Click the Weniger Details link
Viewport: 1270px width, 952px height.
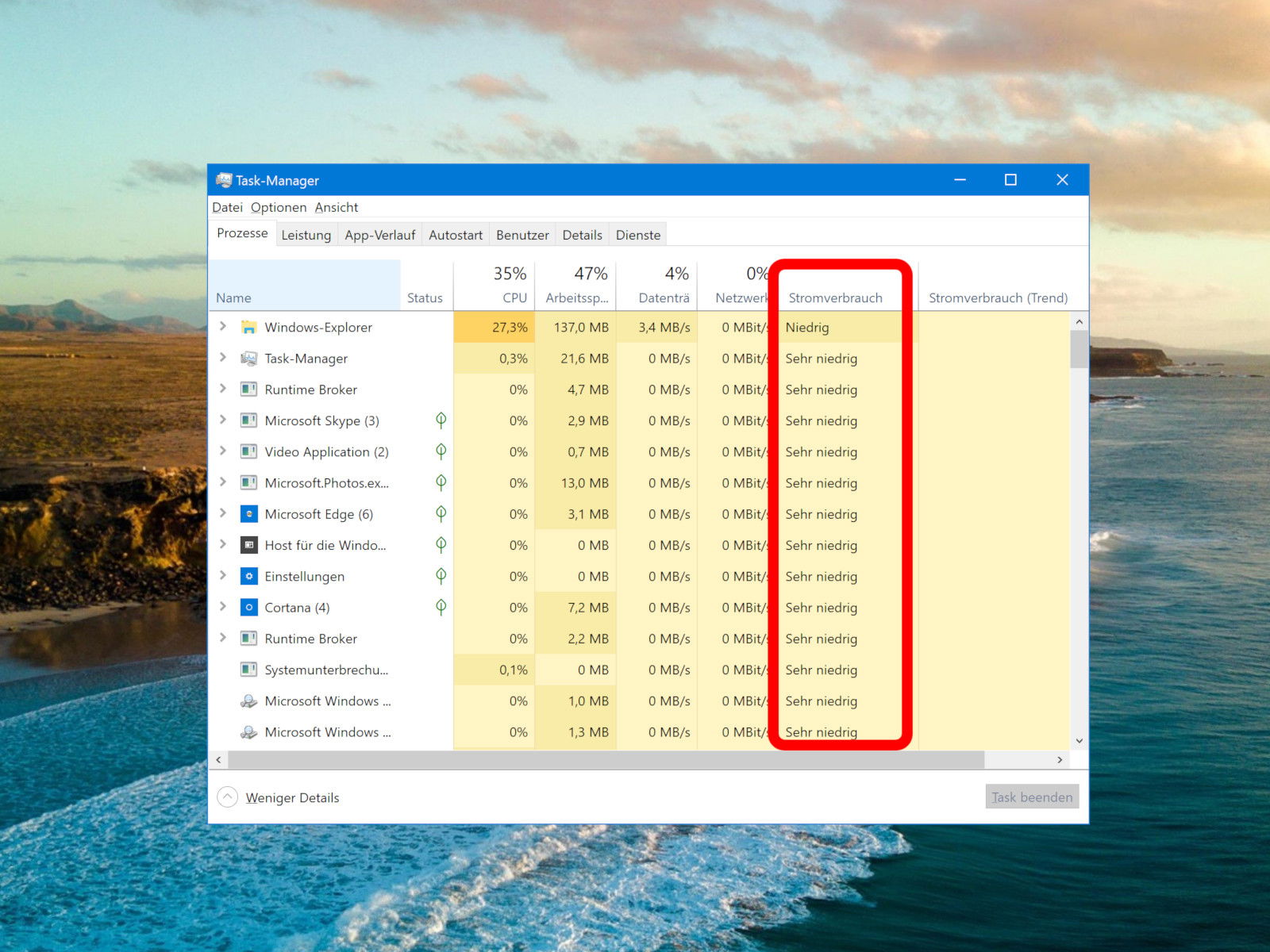pyautogui.click(x=292, y=797)
